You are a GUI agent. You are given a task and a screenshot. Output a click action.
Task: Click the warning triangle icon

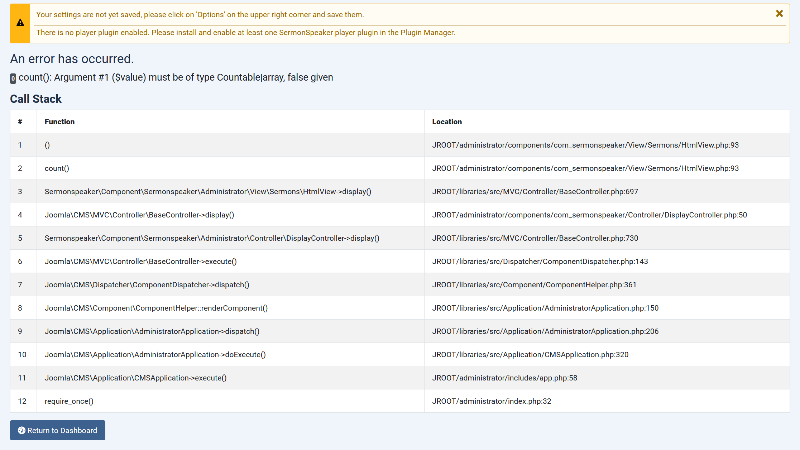tap(20, 23)
